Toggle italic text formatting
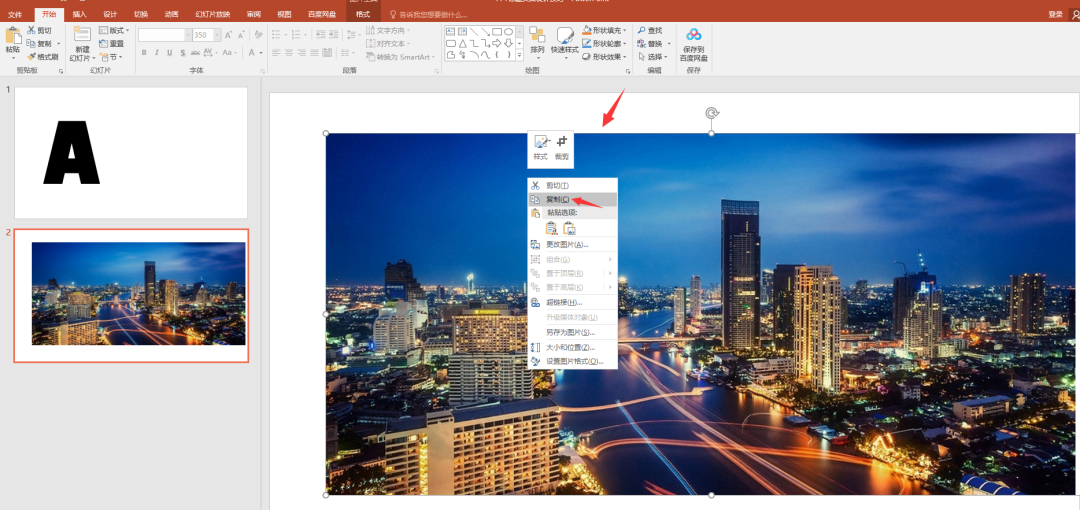 coord(157,53)
